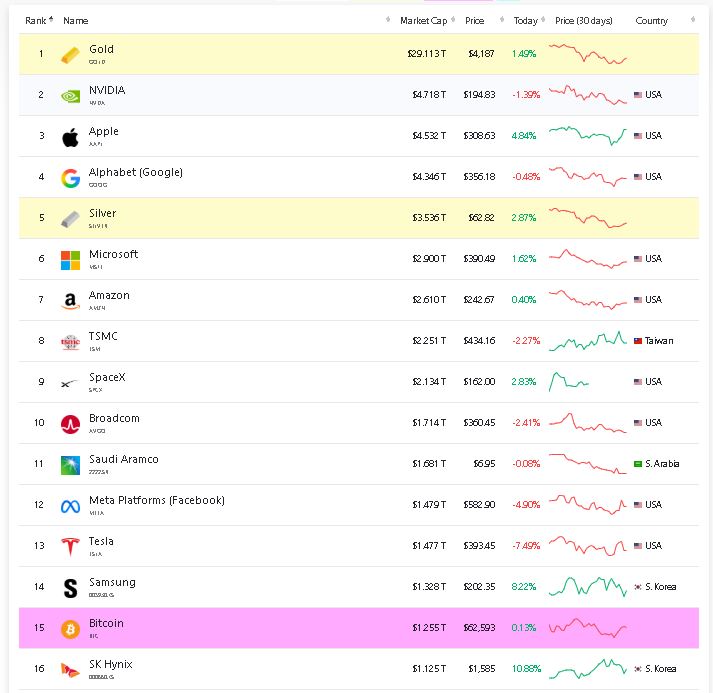Screen dimensions: 713x693
Task: Click the Gold bar icon
Action: click(x=70, y=55)
